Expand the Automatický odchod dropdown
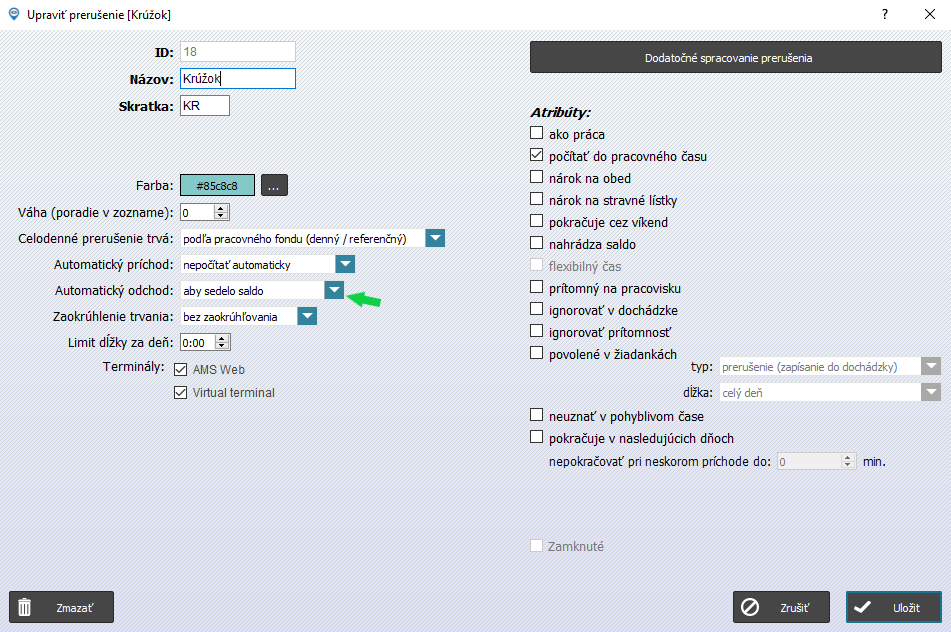951x632 pixels. pos(334,290)
